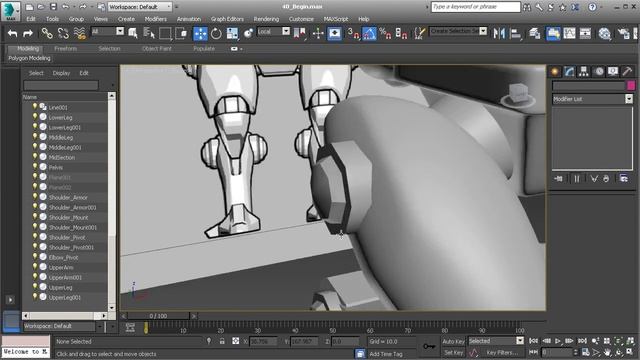
Task: Open the Modifiers menu
Action: (156, 19)
